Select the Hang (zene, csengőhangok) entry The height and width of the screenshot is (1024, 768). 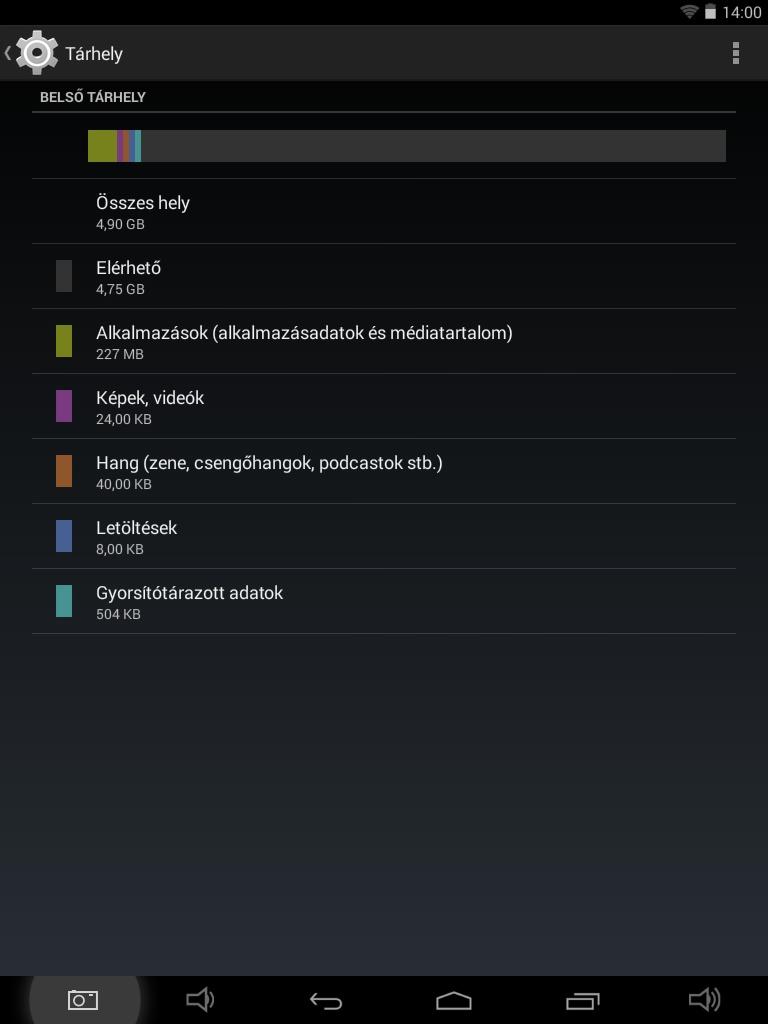coord(384,471)
